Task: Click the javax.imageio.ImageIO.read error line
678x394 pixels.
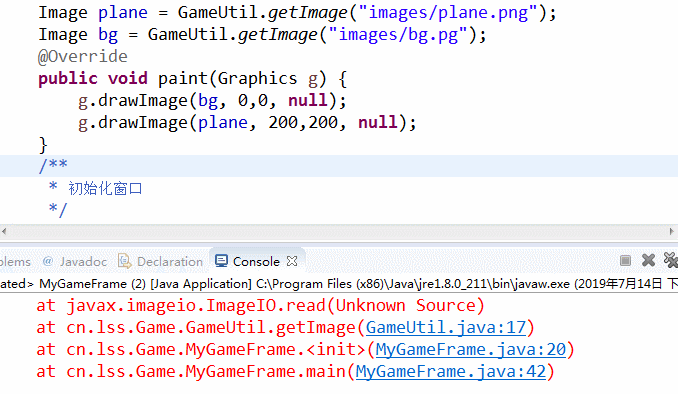Action: [x=260, y=306]
